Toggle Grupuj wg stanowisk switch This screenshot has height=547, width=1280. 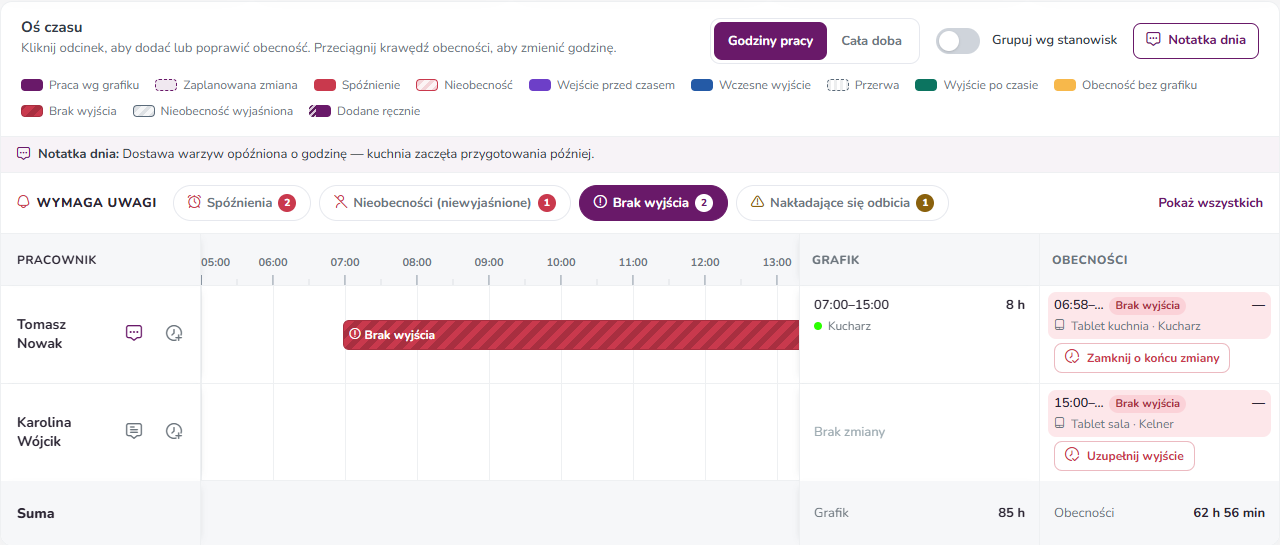958,41
